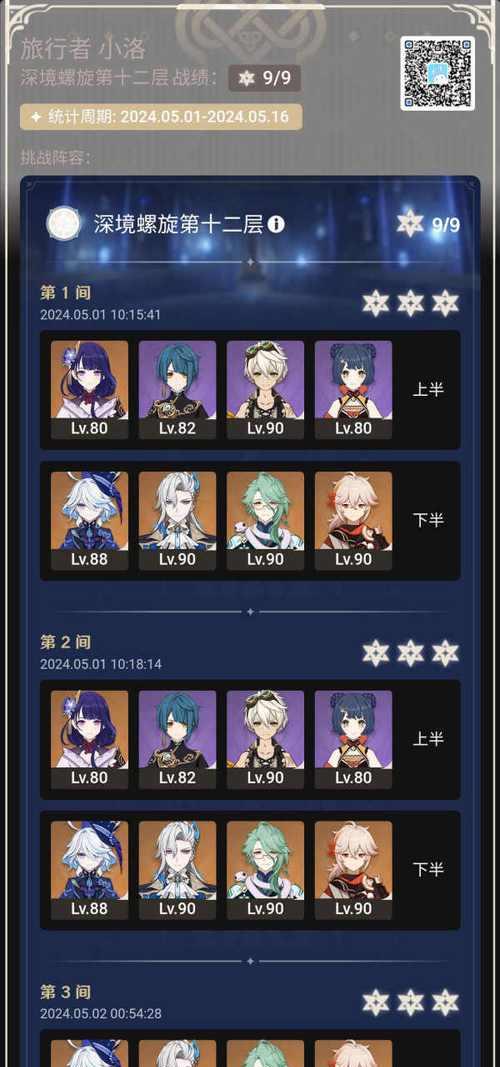
Task: Open the Lv.88 character in chamber 1 second half
Action: pyautogui.click(x=89, y=521)
